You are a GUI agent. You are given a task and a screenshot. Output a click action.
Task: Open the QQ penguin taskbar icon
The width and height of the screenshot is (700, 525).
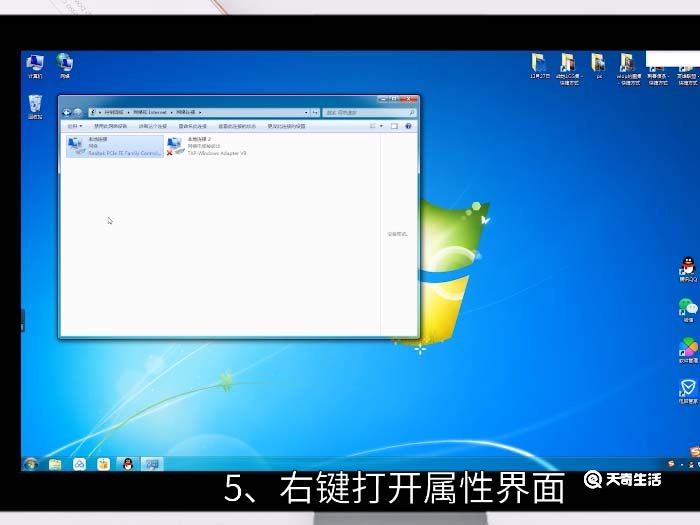pos(128,464)
